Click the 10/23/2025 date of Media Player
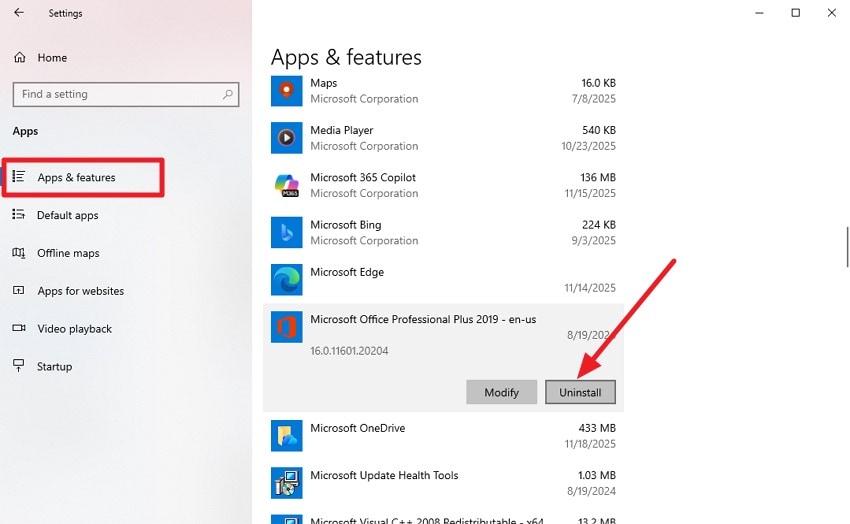 589,146
